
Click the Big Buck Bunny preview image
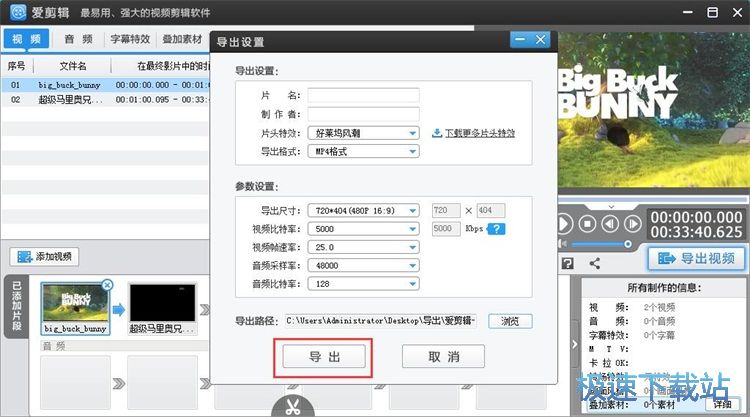(x=653, y=110)
